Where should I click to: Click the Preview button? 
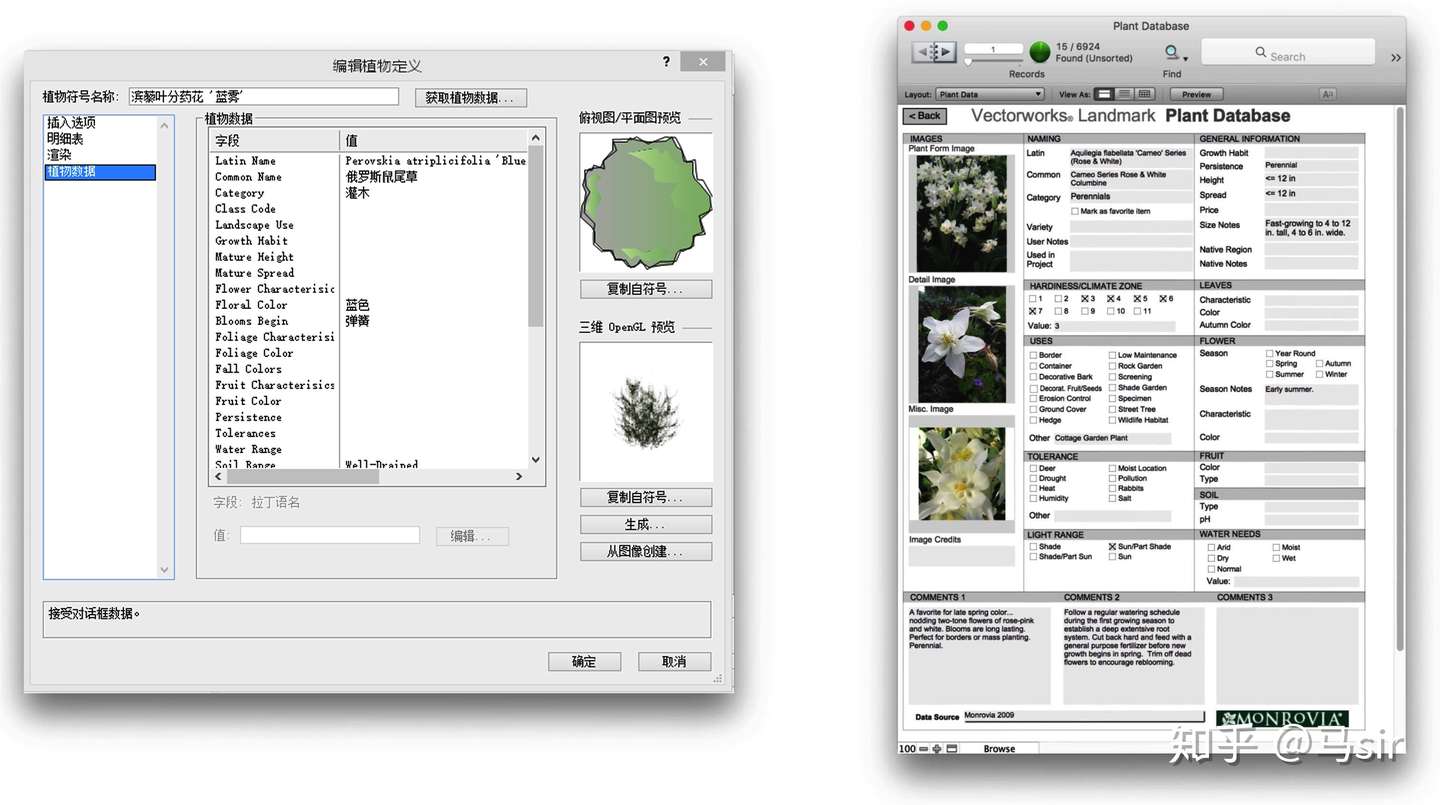coord(1196,94)
